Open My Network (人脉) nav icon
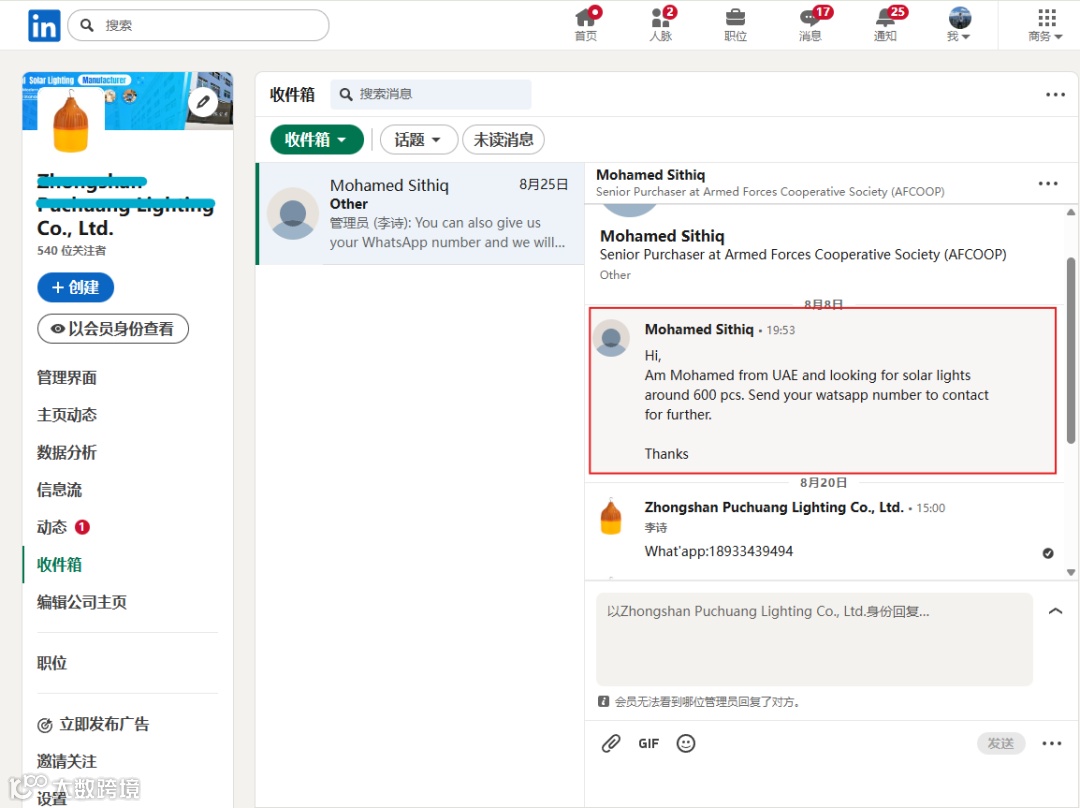Screen dimensions: 1080x808 [661, 24]
